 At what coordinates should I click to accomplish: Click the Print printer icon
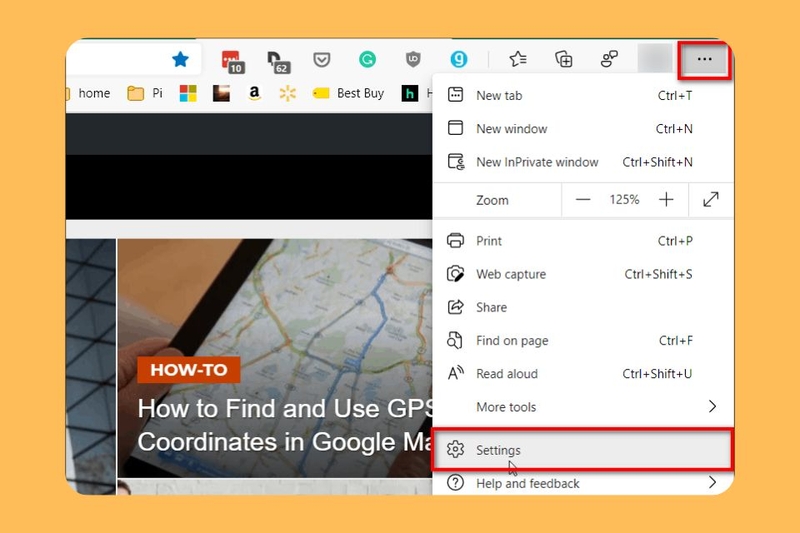[455, 240]
